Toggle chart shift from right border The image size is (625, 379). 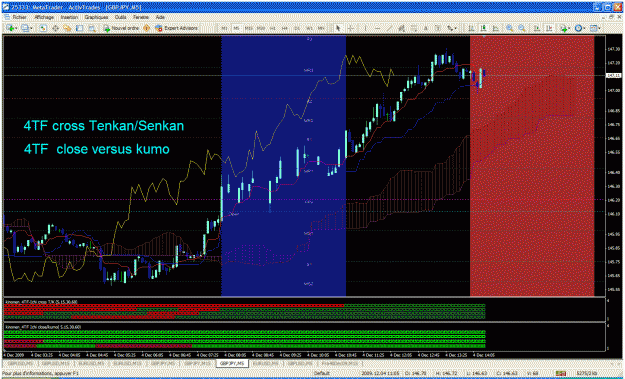550,28
